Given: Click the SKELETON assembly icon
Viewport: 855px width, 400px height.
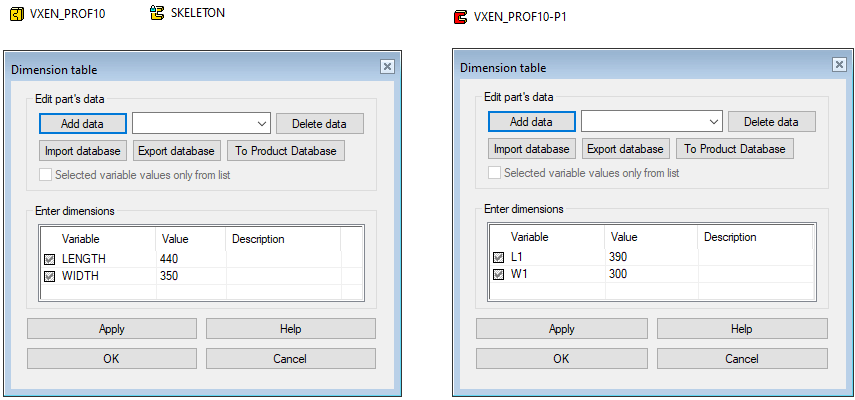Looking at the screenshot, I should tap(156, 13).
